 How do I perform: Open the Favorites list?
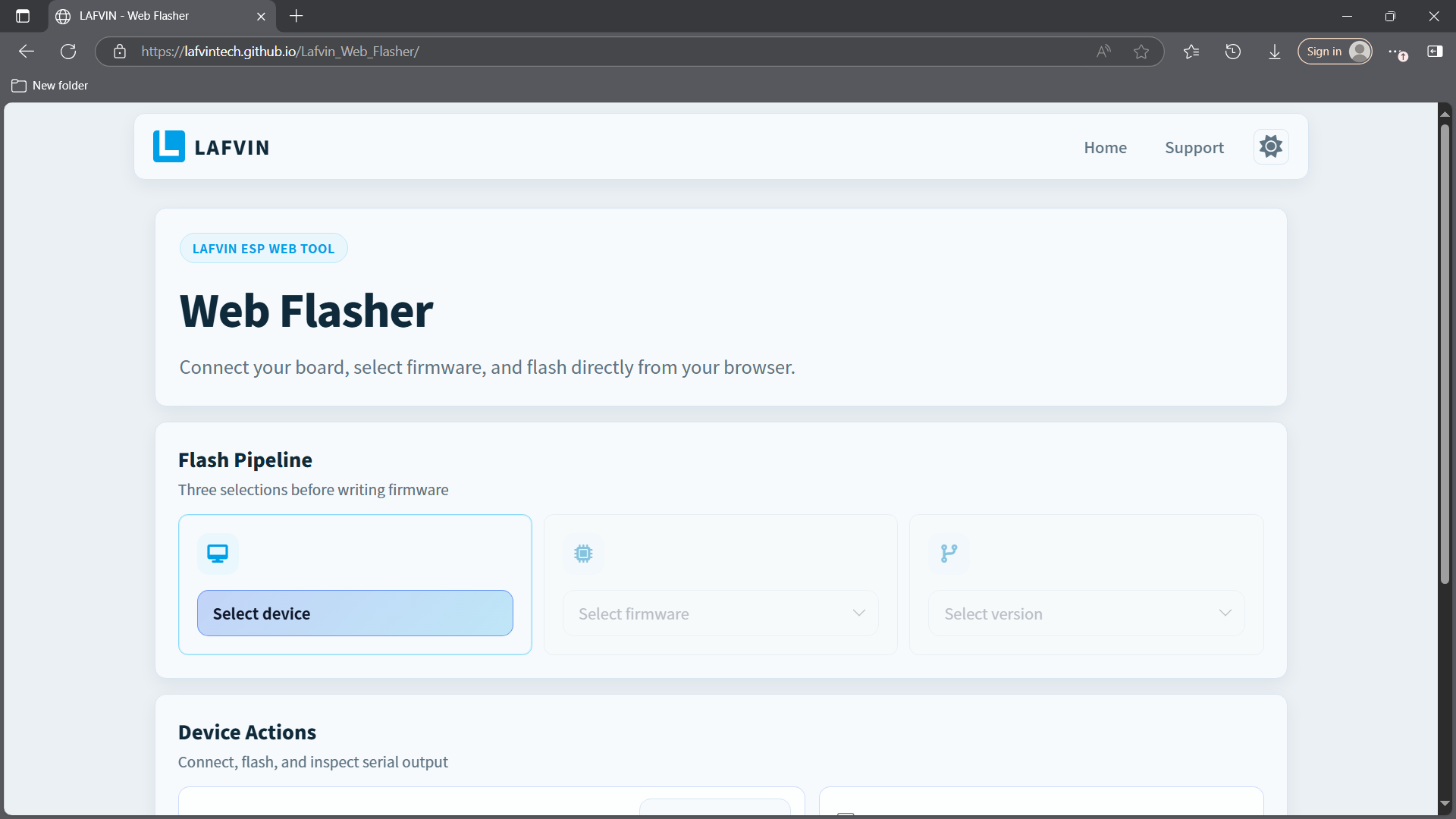1191,52
